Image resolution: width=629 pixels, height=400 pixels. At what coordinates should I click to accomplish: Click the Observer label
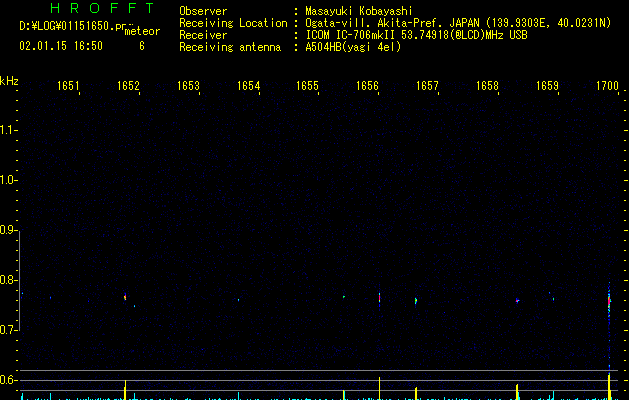(203, 11)
